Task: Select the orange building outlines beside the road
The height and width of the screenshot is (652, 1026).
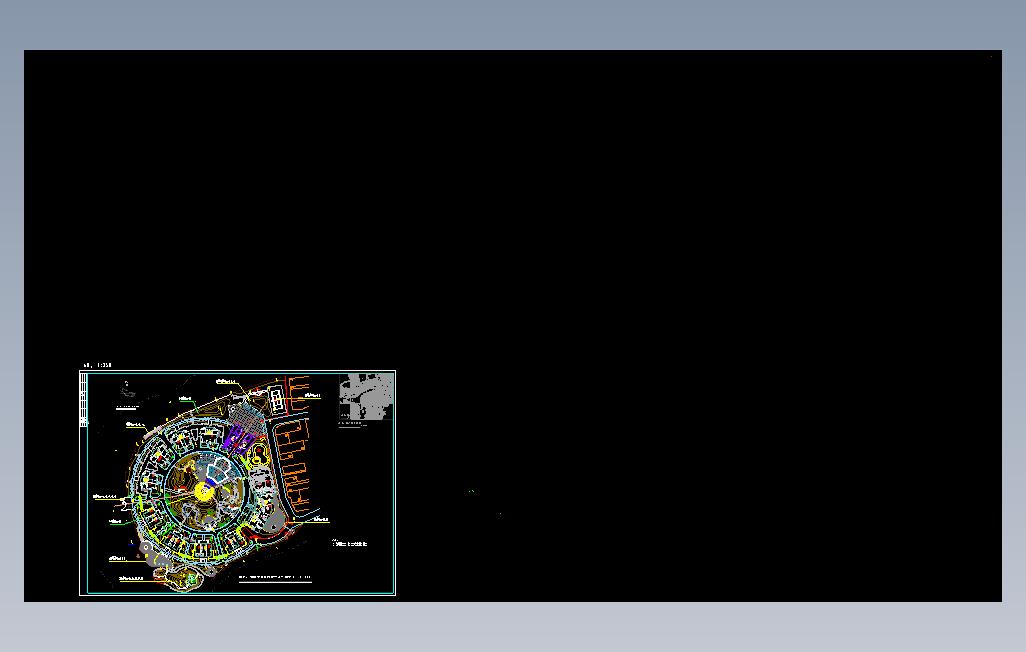Action: tap(292, 466)
